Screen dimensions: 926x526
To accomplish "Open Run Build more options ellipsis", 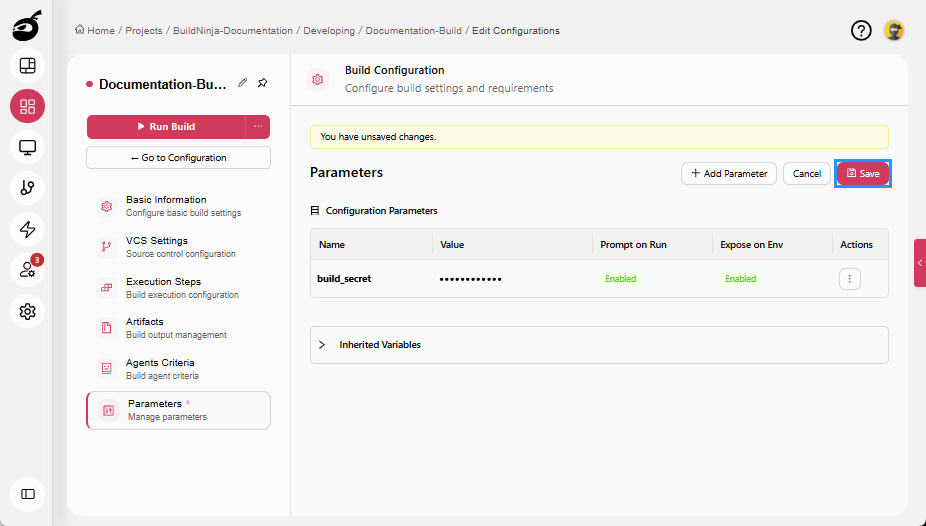I will coord(258,126).
